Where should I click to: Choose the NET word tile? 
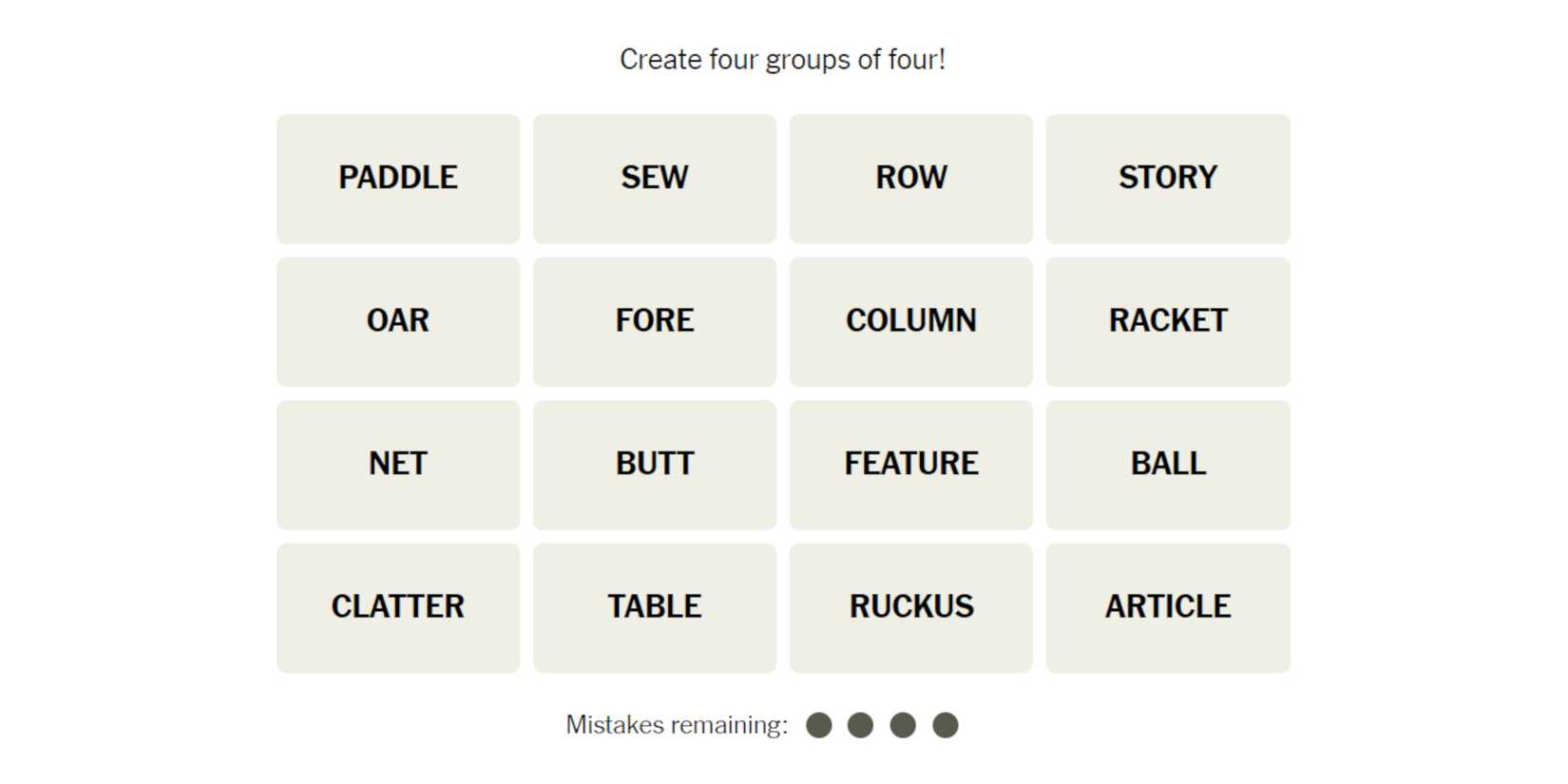[398, 465]
